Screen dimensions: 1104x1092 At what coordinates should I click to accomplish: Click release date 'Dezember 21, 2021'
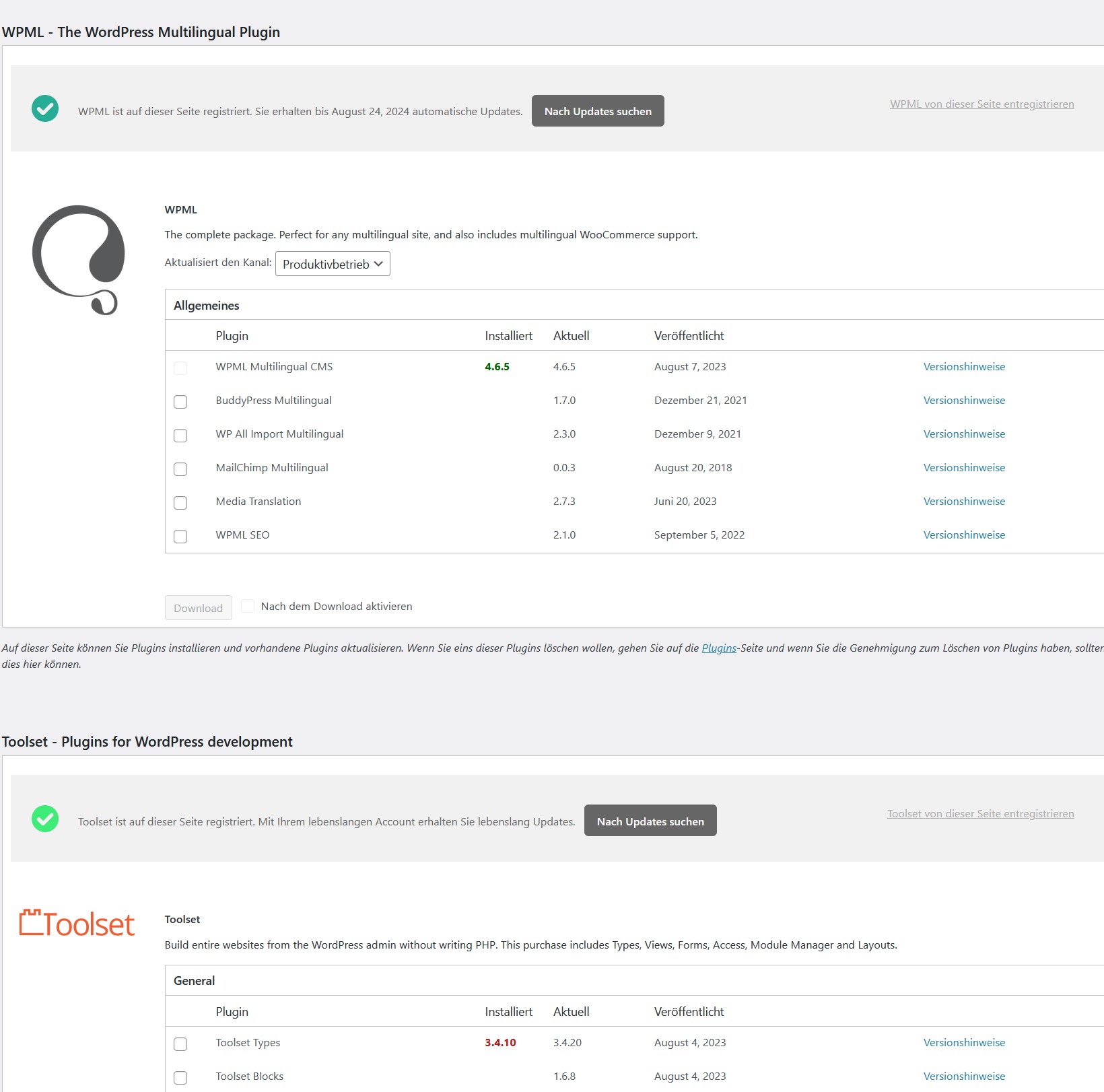click(x=701, y=401)
